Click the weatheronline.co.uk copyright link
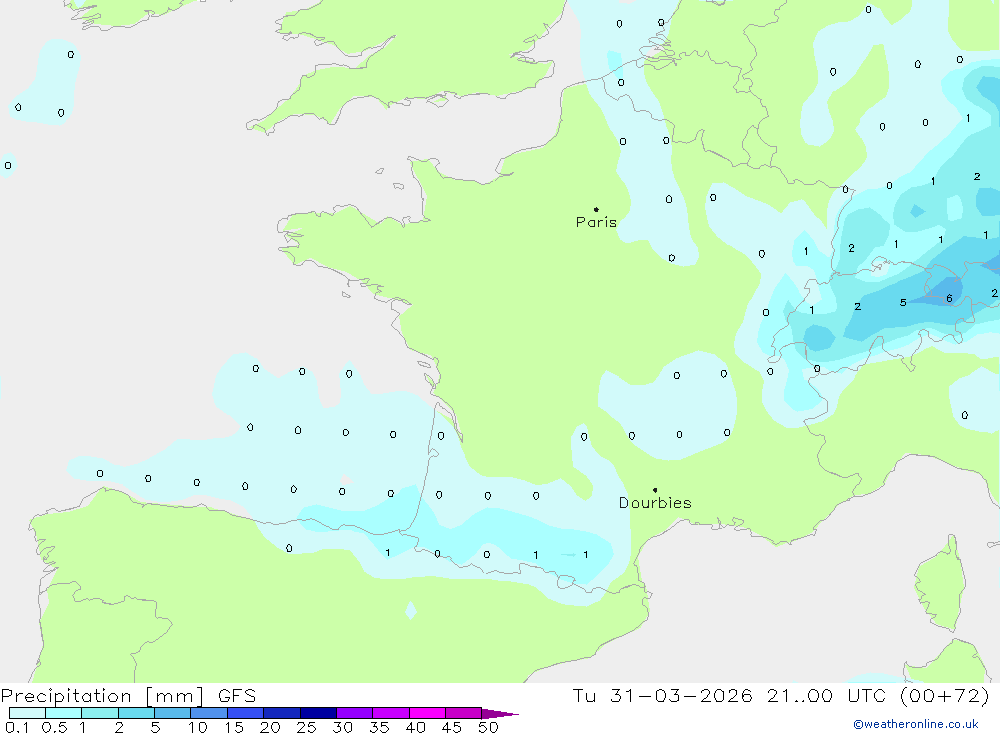This screenshot has width=1000, height=733. [916, 724]
